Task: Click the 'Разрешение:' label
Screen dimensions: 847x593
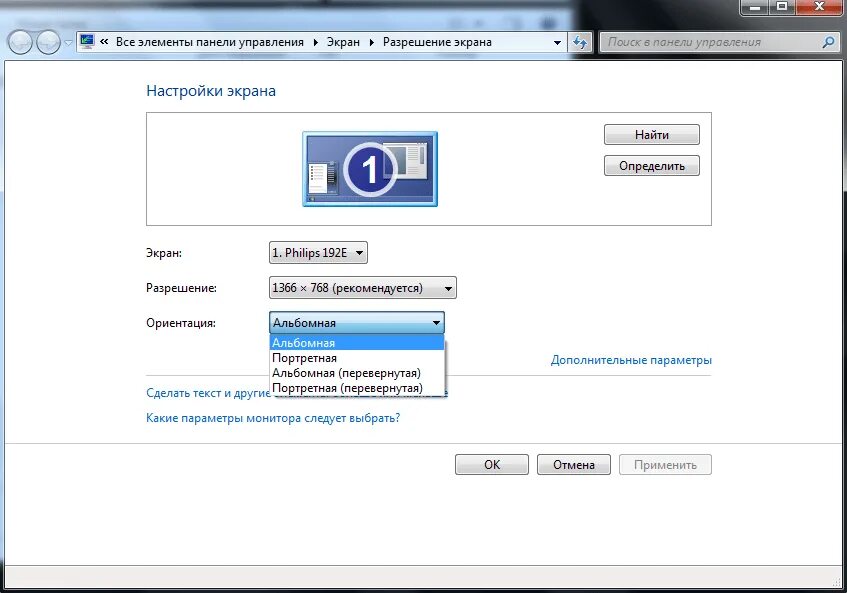Action: tap(181, 288)
